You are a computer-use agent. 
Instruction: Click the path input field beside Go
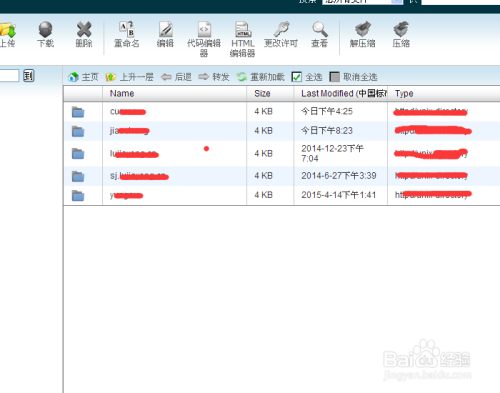tap(9, 76)
